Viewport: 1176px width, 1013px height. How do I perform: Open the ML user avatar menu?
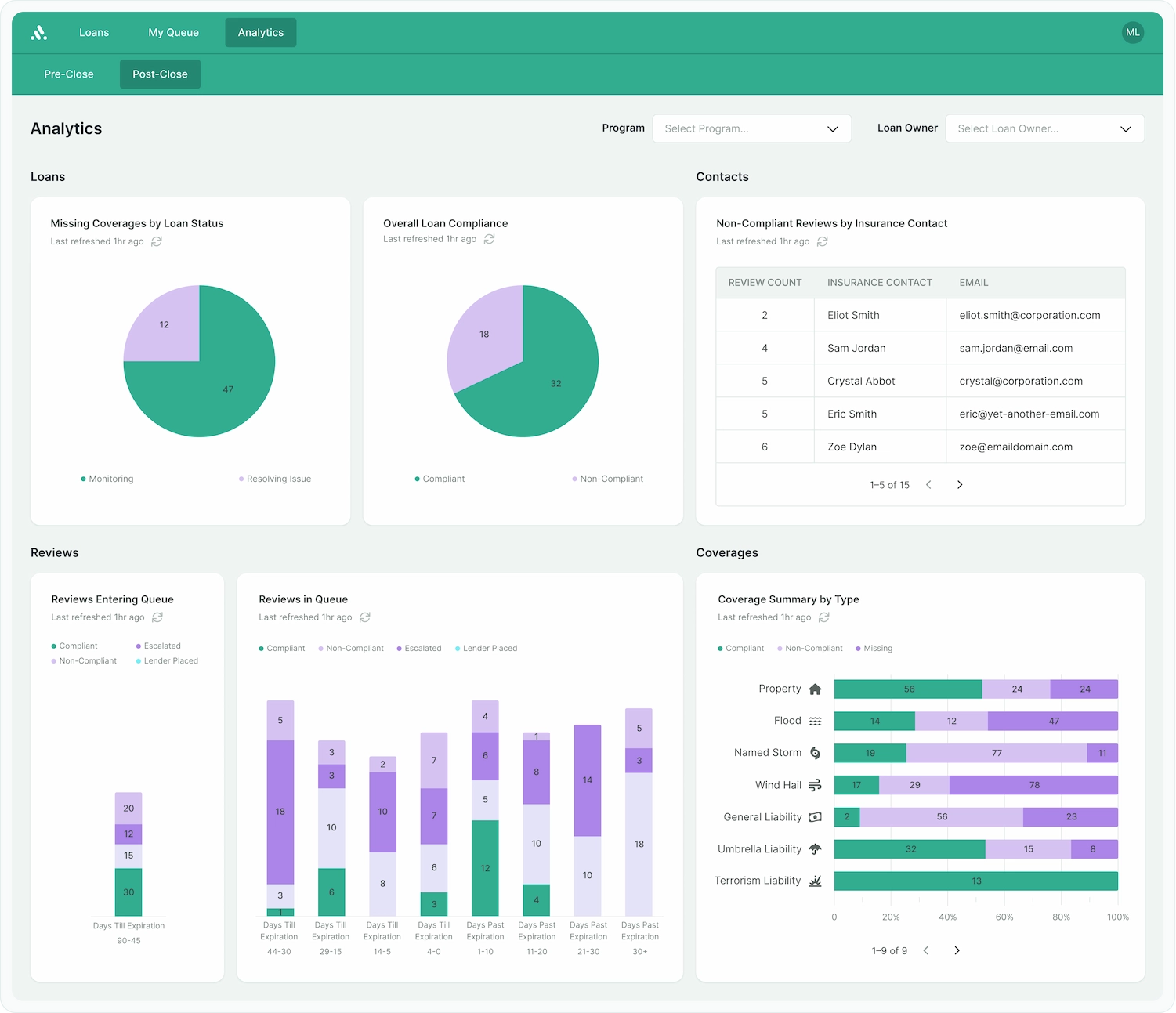(1132, 32)
